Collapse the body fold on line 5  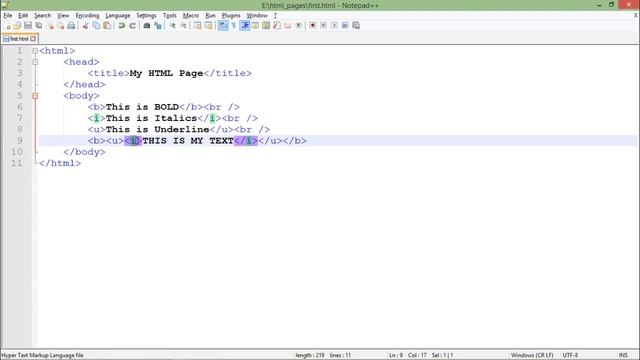(35, 96)
